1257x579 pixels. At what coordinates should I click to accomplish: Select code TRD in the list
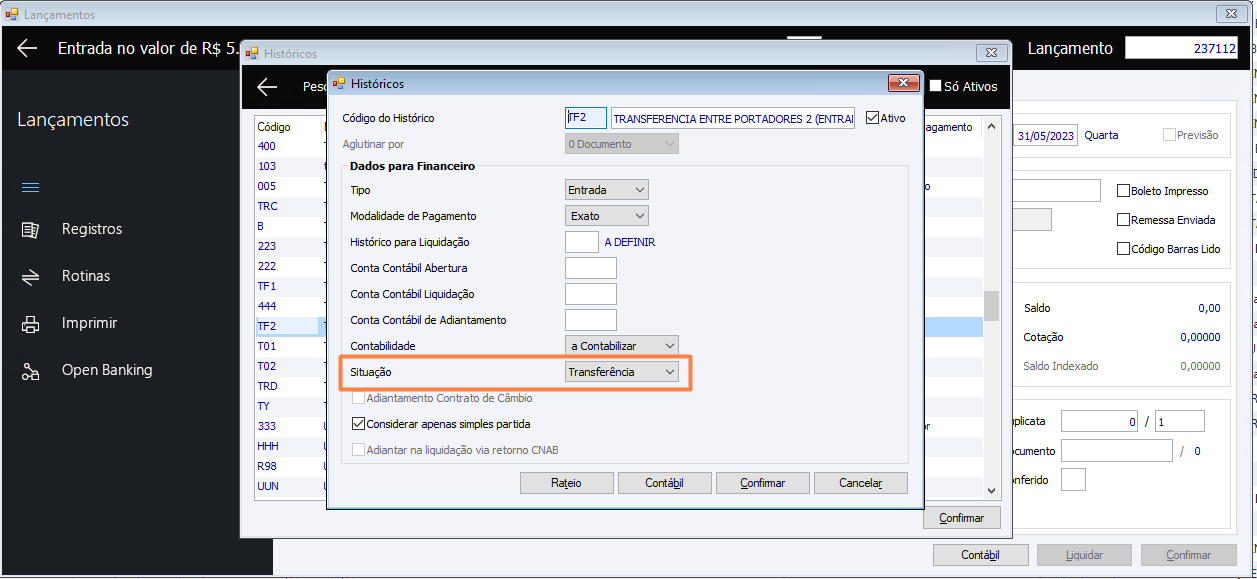click(x=267, y=386)
